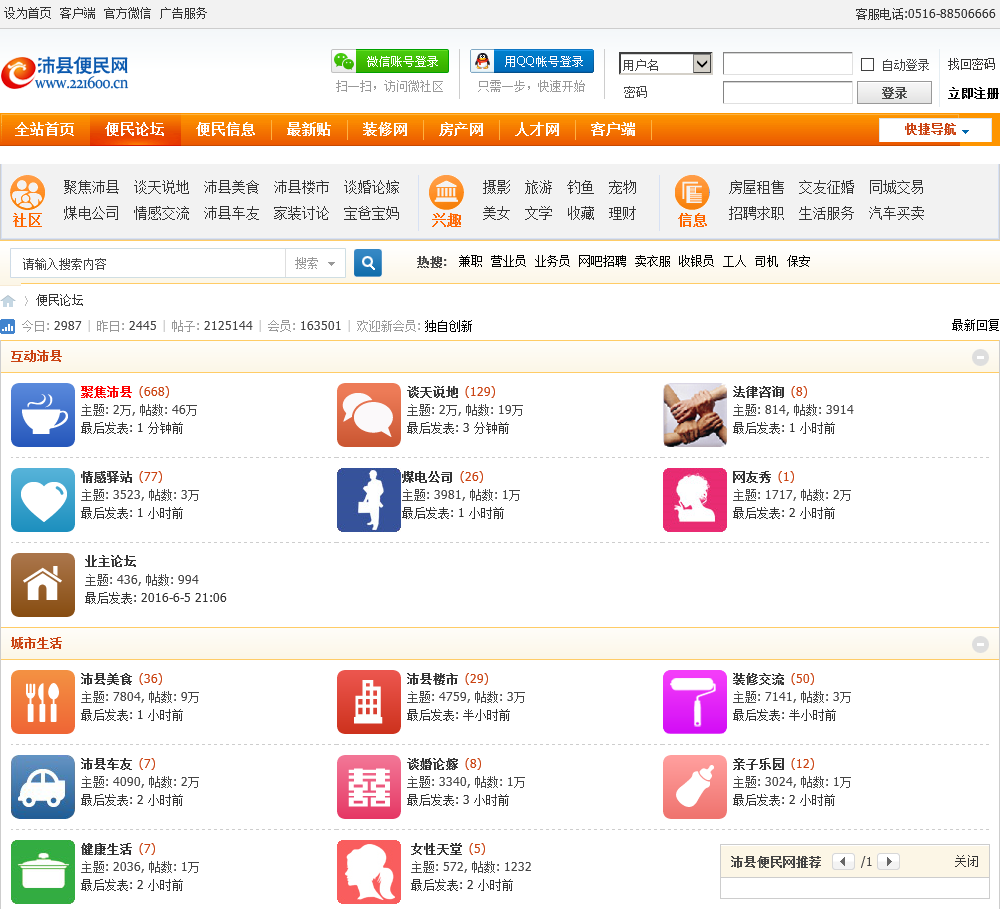Image resolution: width=1000 pixels, height=909 pixels.
Task: Open the 业主论坛 brown house icon
Action: click(43, 585)
